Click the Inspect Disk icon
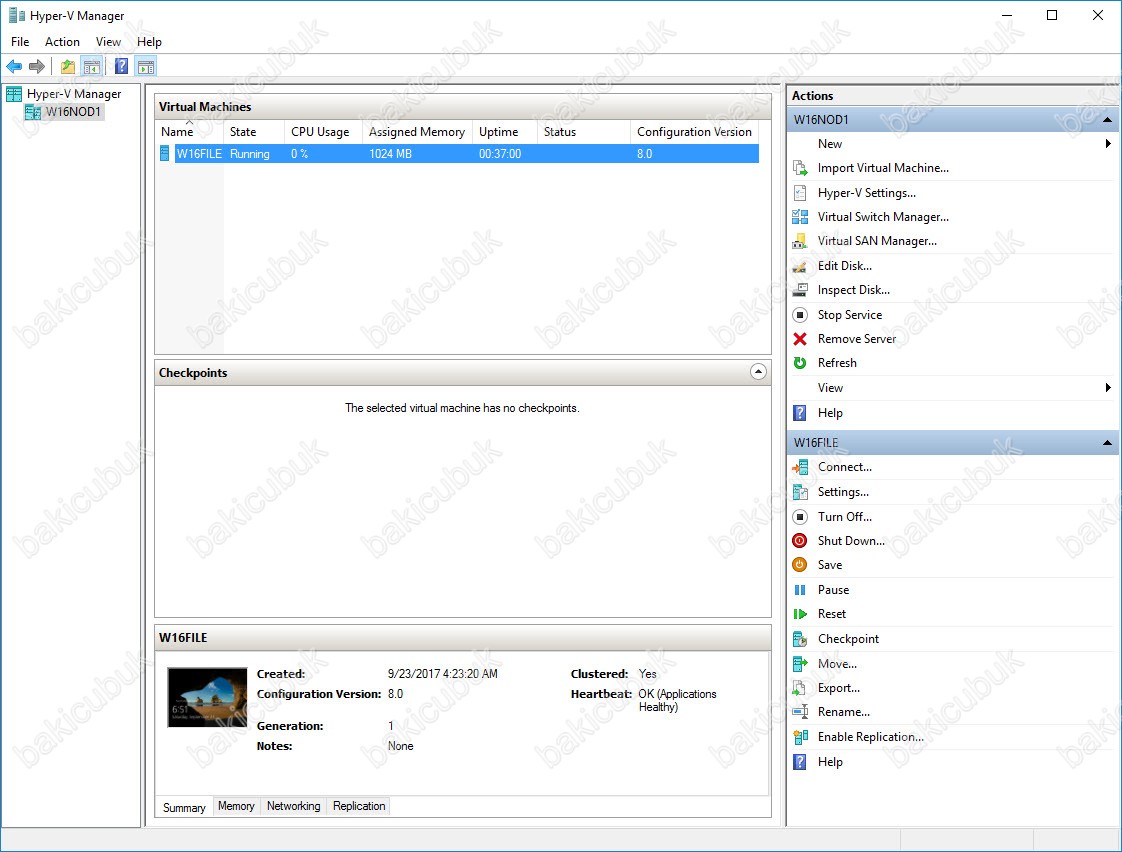 pos(800,290)
